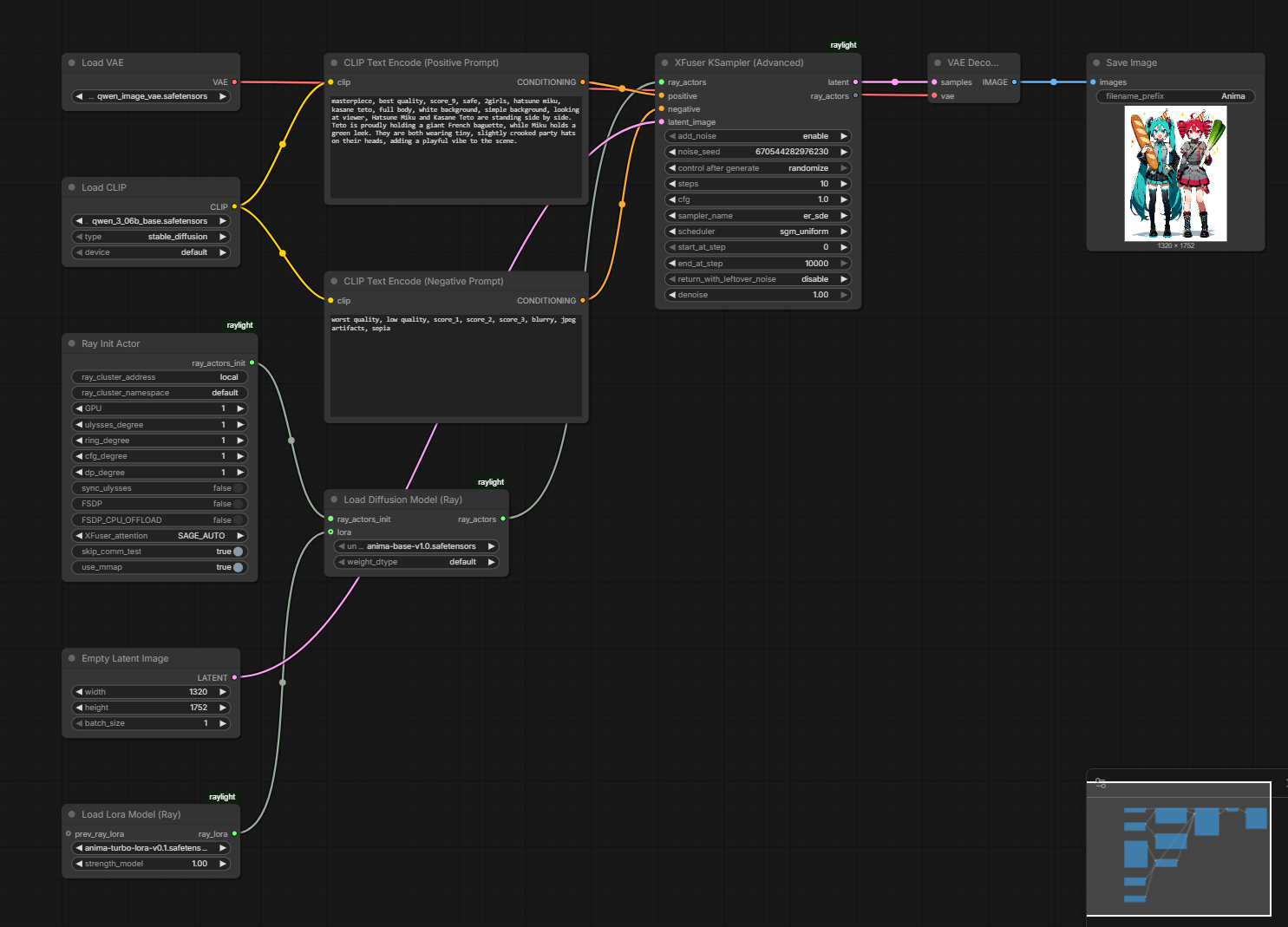Click the CONDITIONING output port of Positive Prompt

(x=583, y=82)
